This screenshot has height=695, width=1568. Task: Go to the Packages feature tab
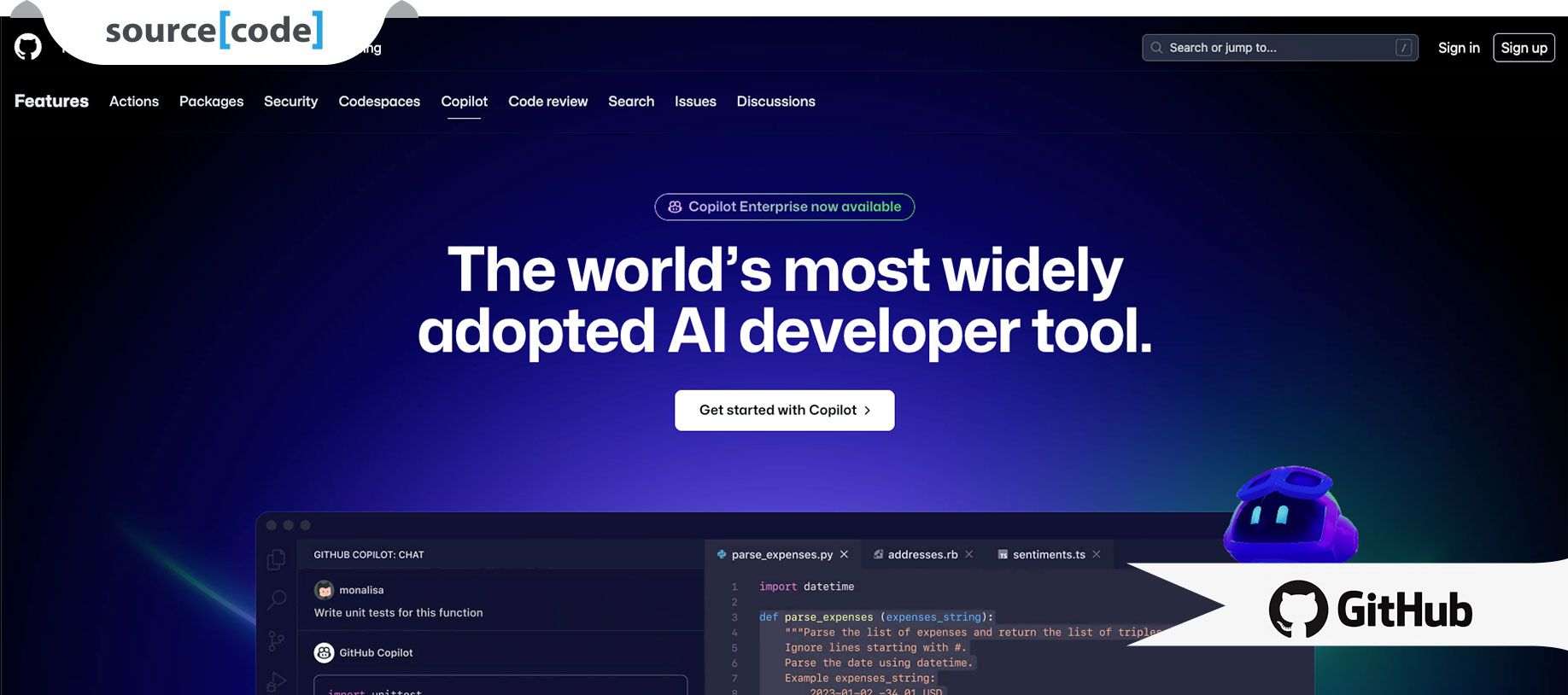(x=211, y=101)
